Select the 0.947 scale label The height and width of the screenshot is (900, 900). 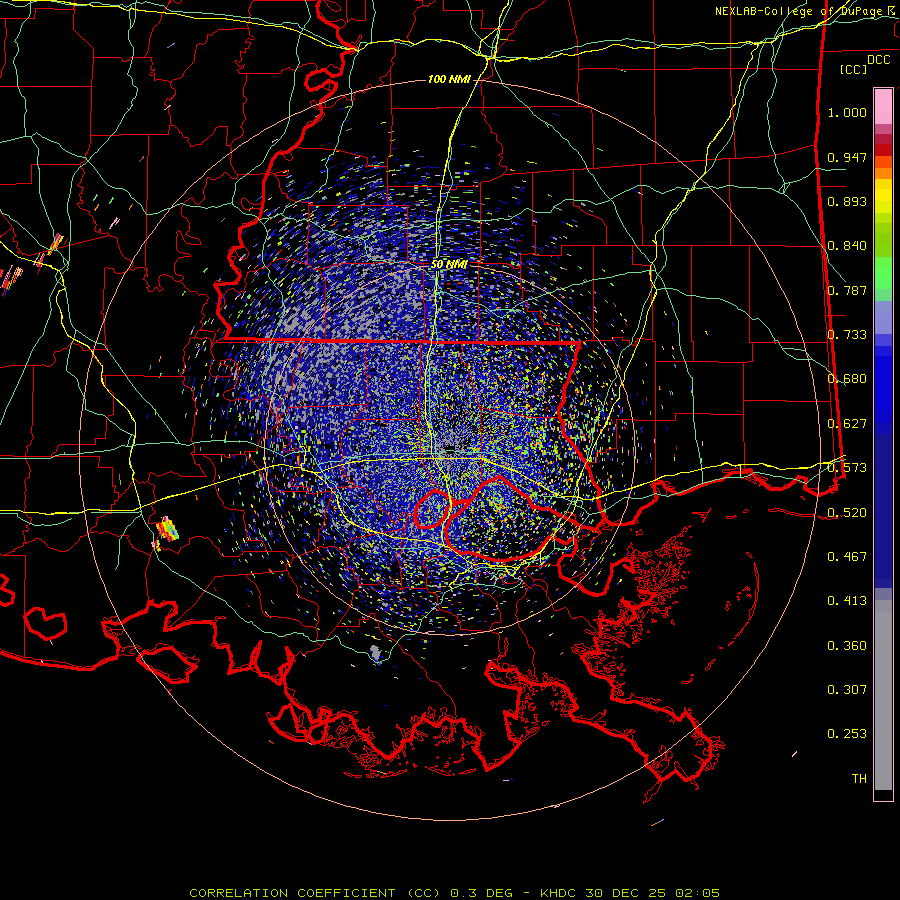click(x=847, y=157)
